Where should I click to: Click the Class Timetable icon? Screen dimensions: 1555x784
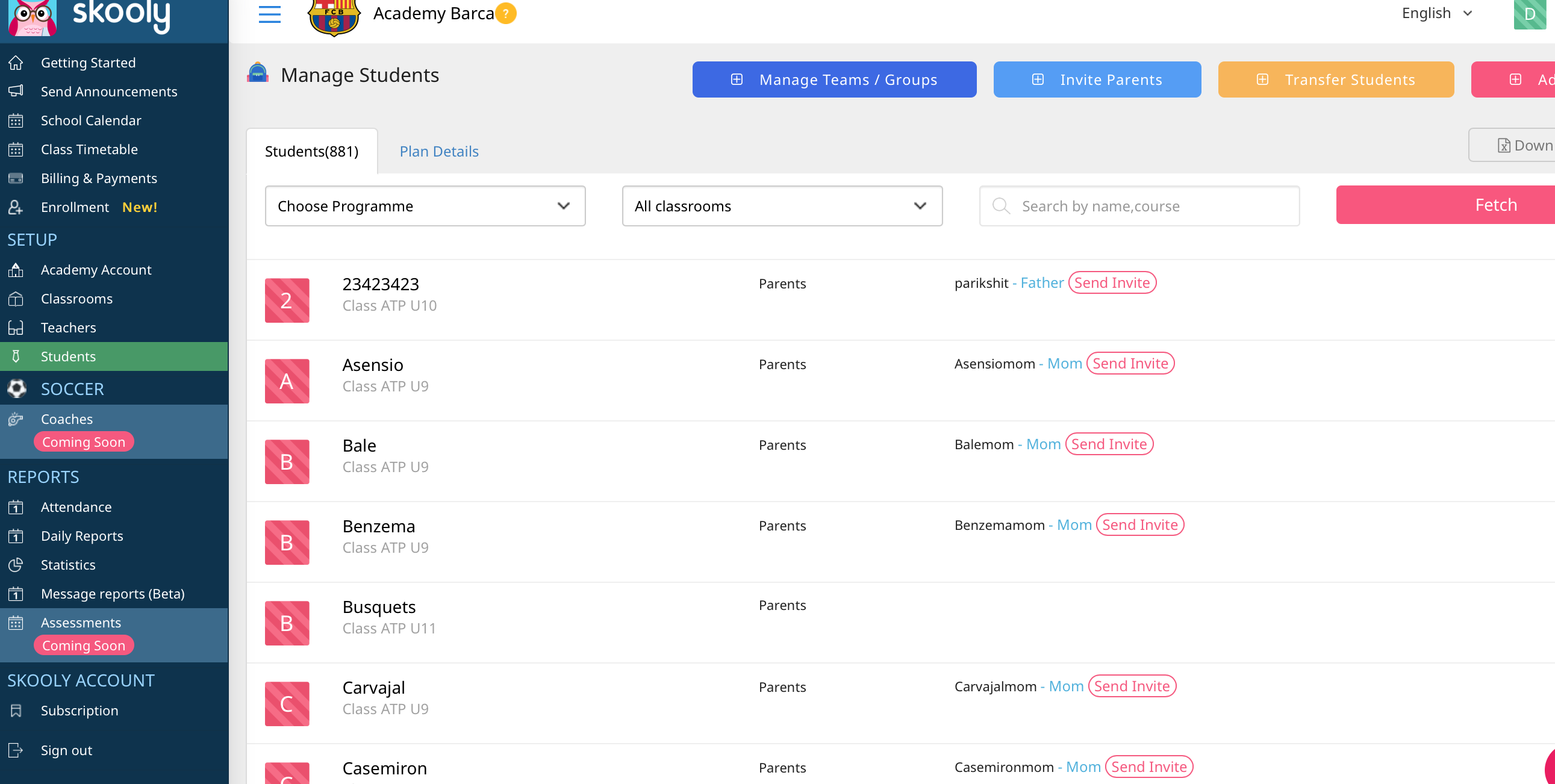click(x=16, y=149)
